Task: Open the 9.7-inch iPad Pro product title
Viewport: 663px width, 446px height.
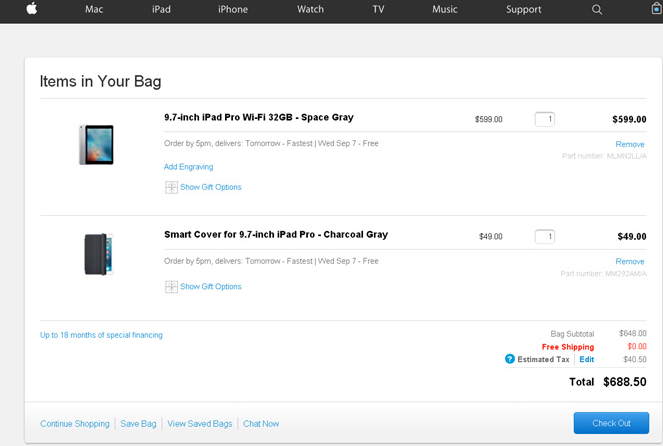Action: click(x=259, y=117)
